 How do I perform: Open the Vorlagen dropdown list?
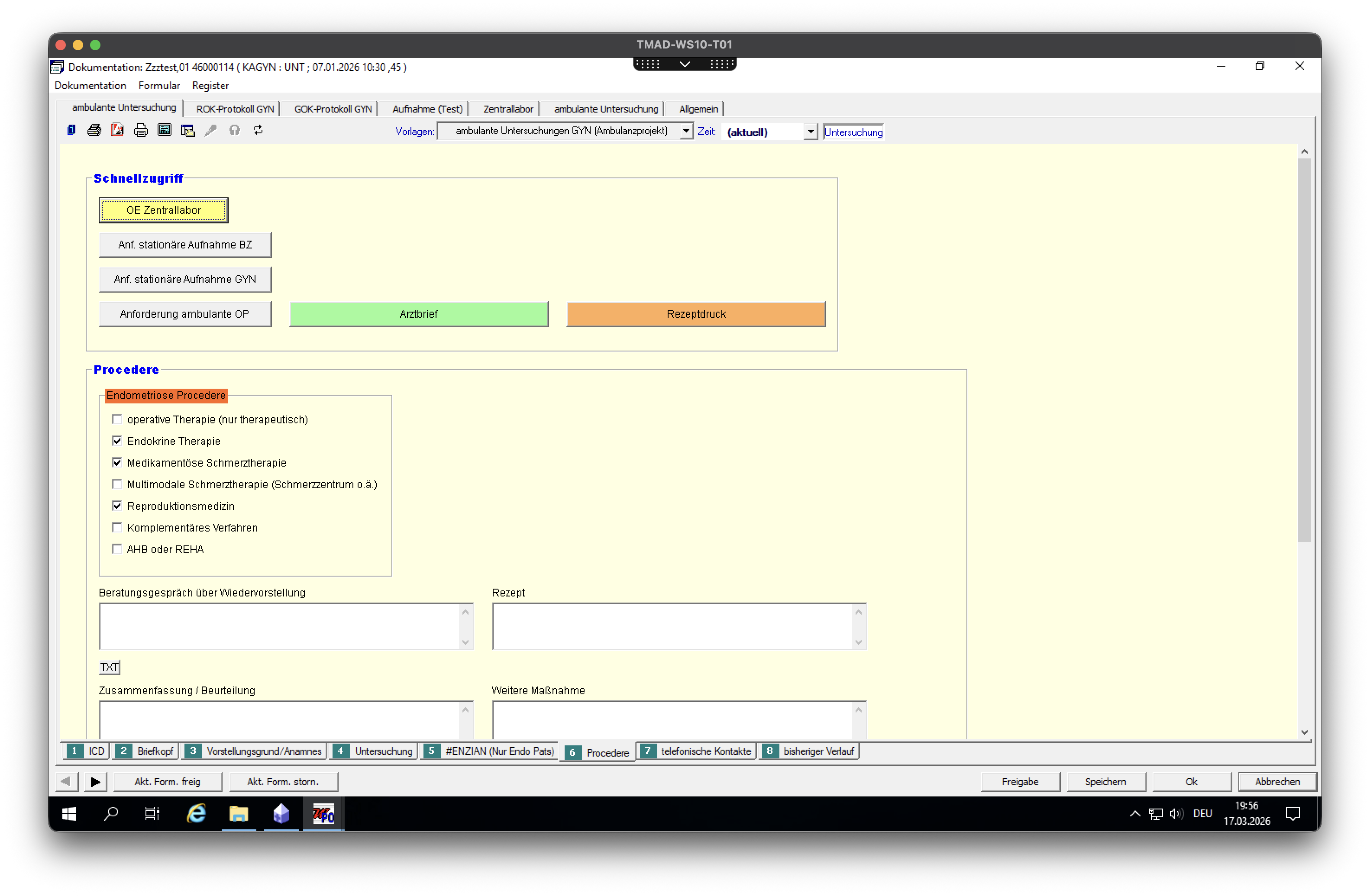pyautogui.click(x=685, y=131)
